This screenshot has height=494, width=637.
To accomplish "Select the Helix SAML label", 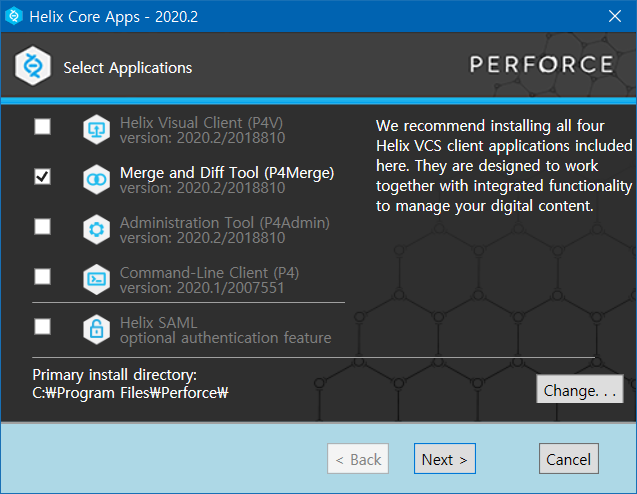I will pos(158,323).
